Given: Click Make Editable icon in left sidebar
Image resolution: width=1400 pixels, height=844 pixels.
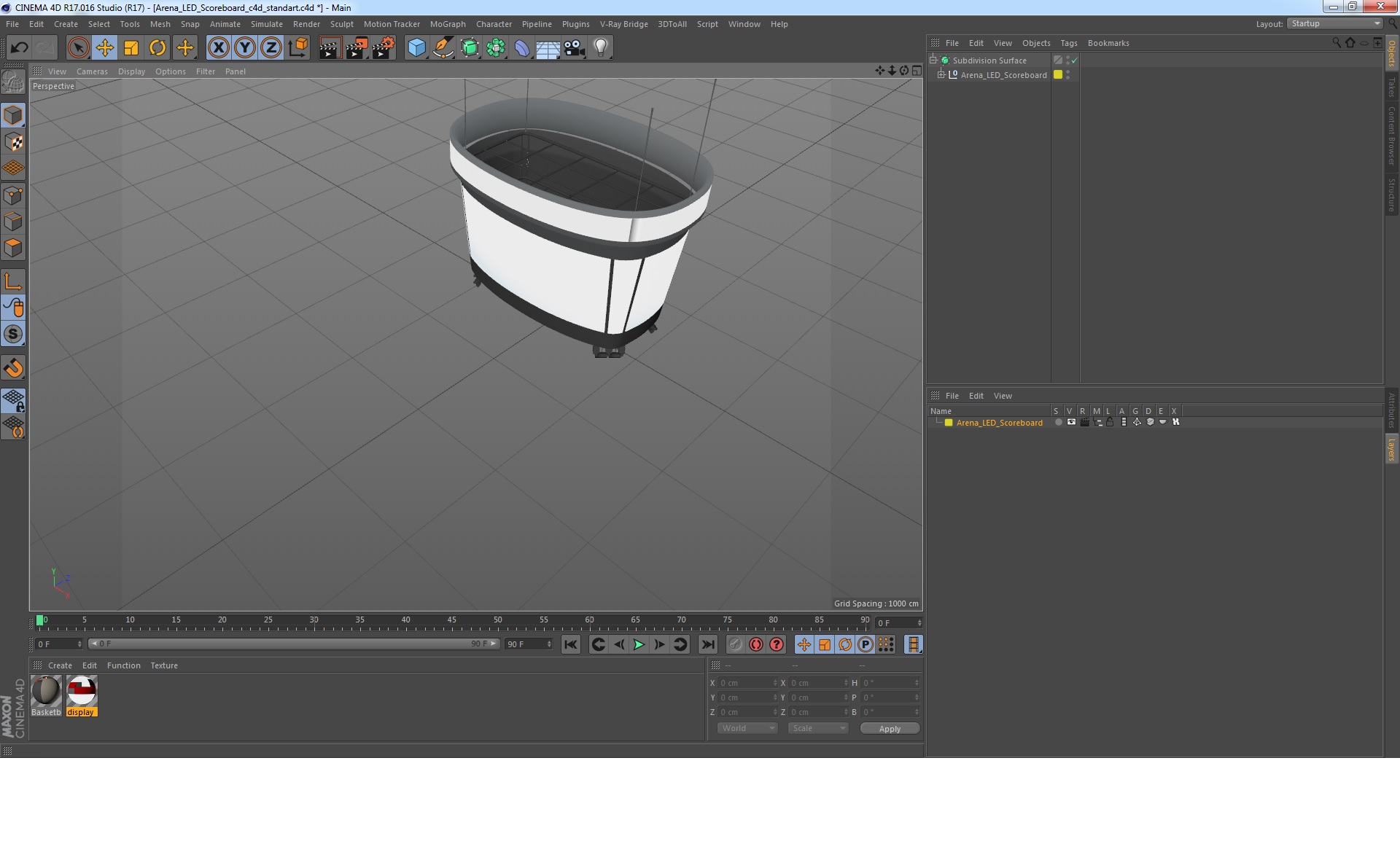Looking at the screenshot, I should [13, 82].
